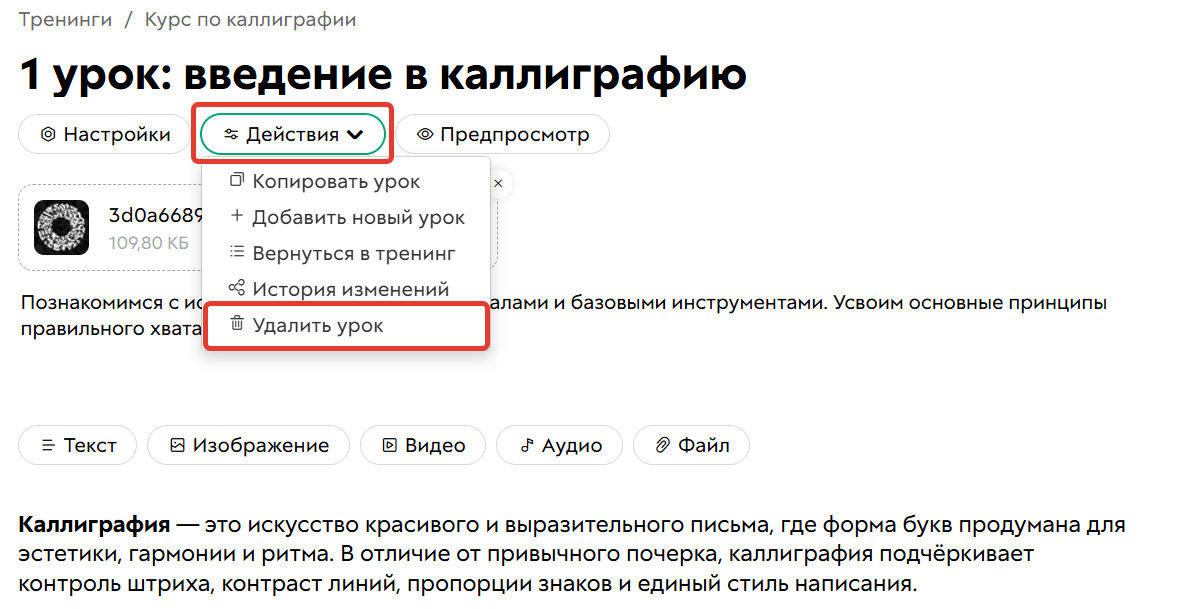The height and width of the screenshot is (609, 1178).
Task: Select the Файл attachment icon
Action: click(660, 445)
